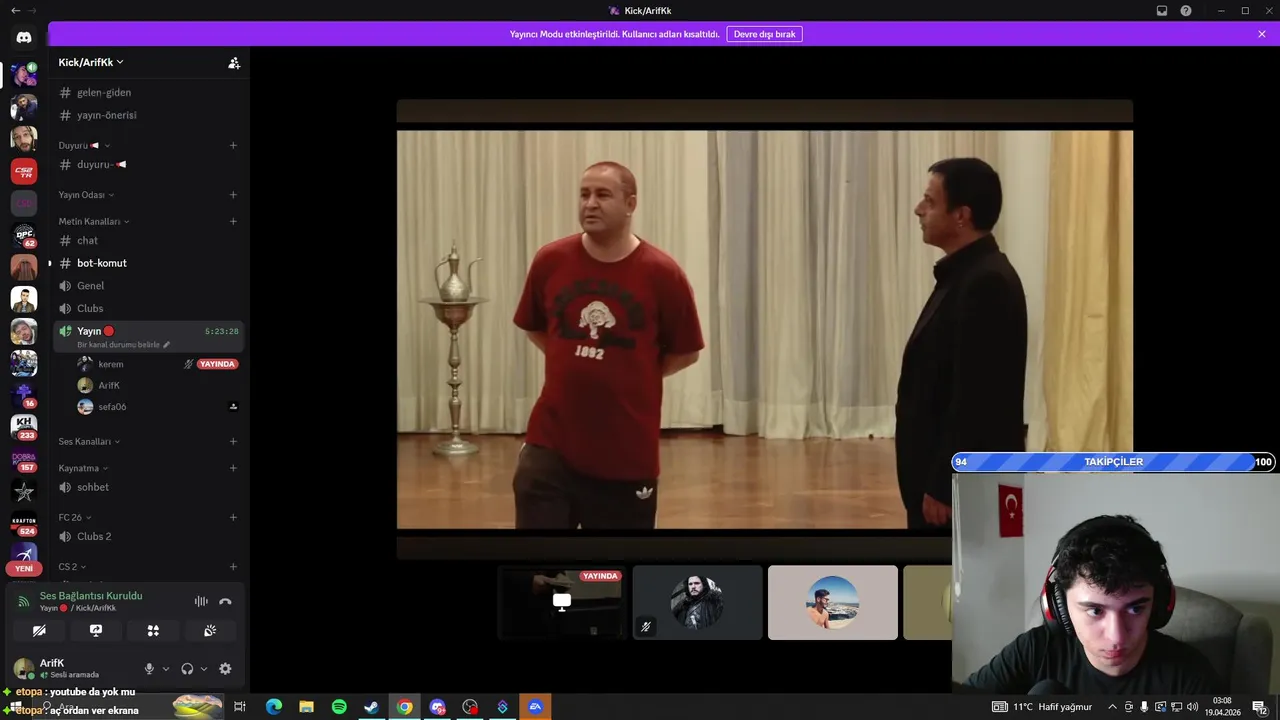Dismiss the streamer mode banner
This screenshot has height=720, width=1280.
pyautogui.click(x=1262, y=34)
